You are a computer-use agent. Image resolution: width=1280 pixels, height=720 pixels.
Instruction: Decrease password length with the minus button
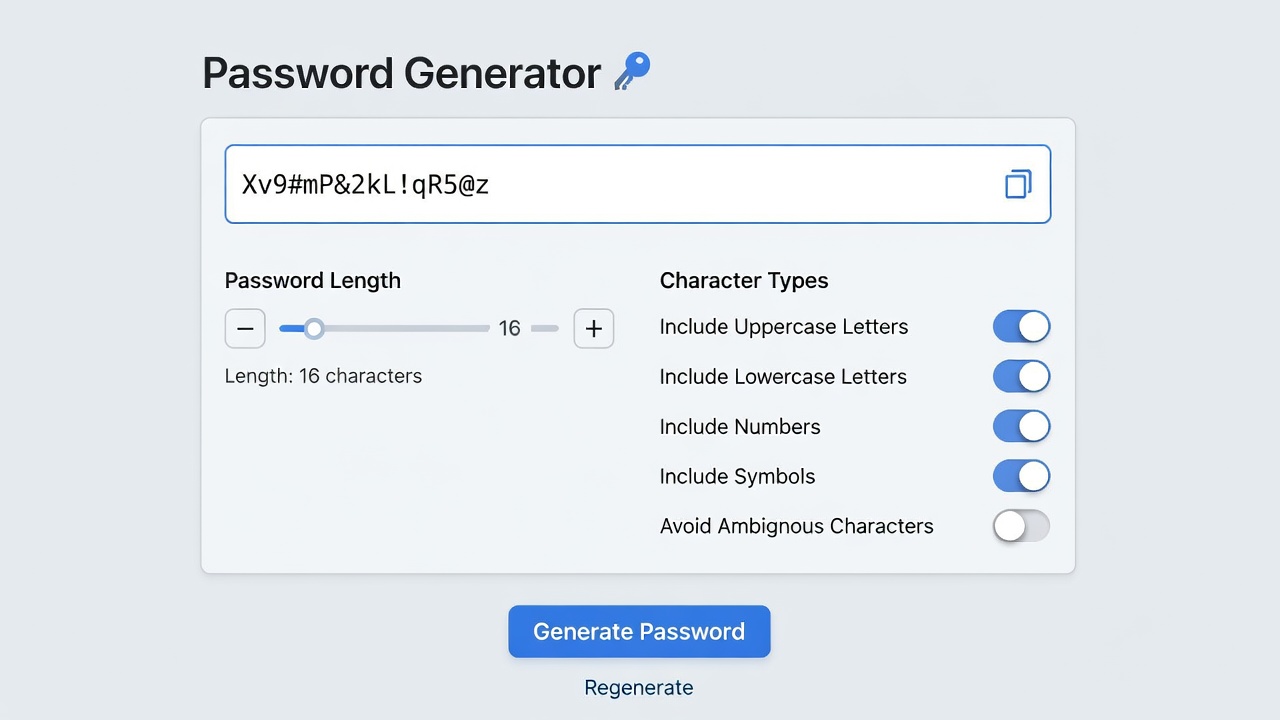pyautogui.click(x=245, y=328)
